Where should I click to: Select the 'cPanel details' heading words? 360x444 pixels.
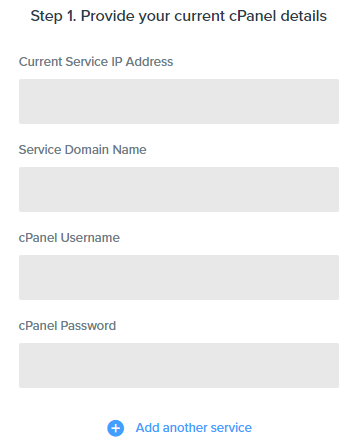(278, 16)
